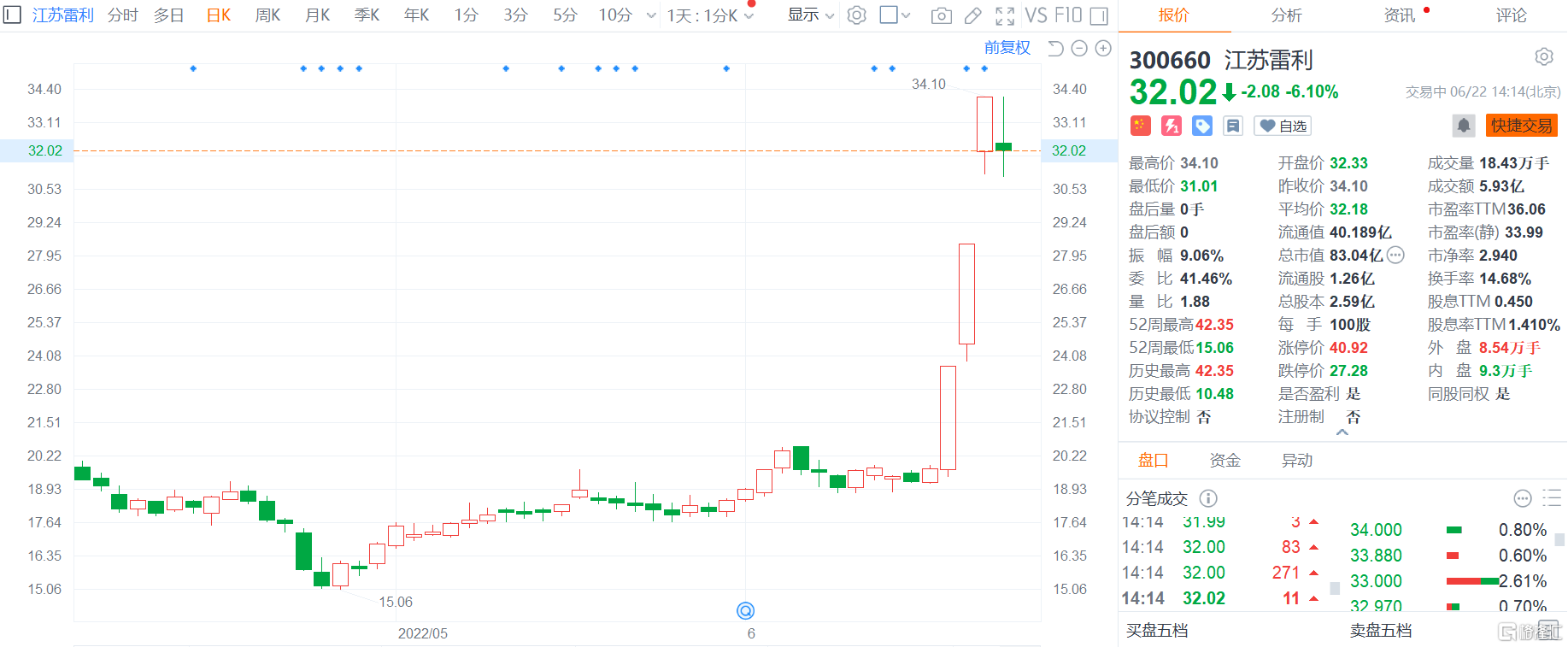Image resolution: width=1568 pixels, height=647 pixels.
Task: Toggle 前复权 price adjustment
Action: (1007, 48)
